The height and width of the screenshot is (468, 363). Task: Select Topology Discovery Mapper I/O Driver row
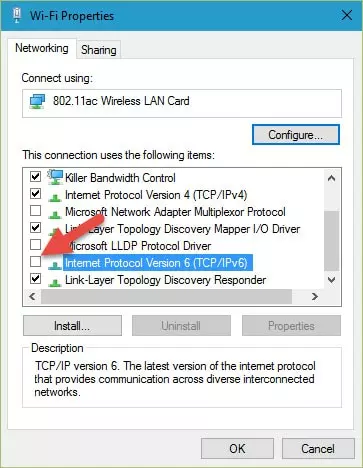[x=183, y=229]
